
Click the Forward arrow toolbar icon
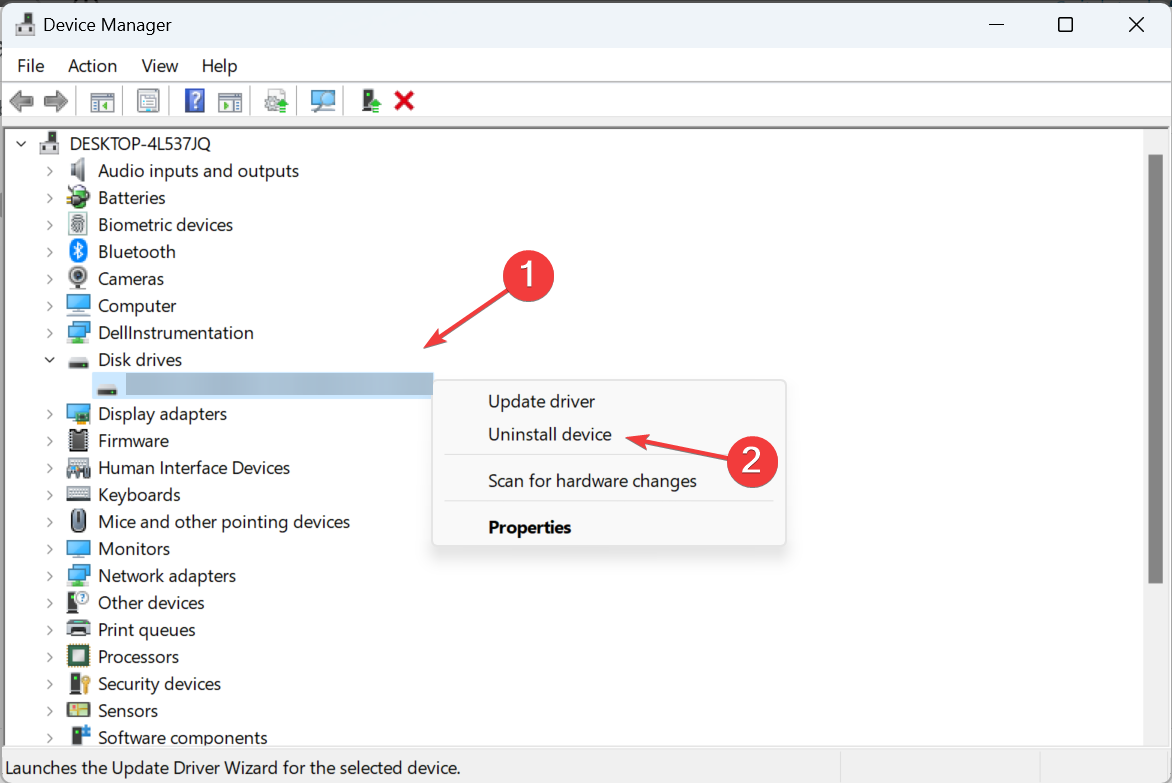coord(56,101)
